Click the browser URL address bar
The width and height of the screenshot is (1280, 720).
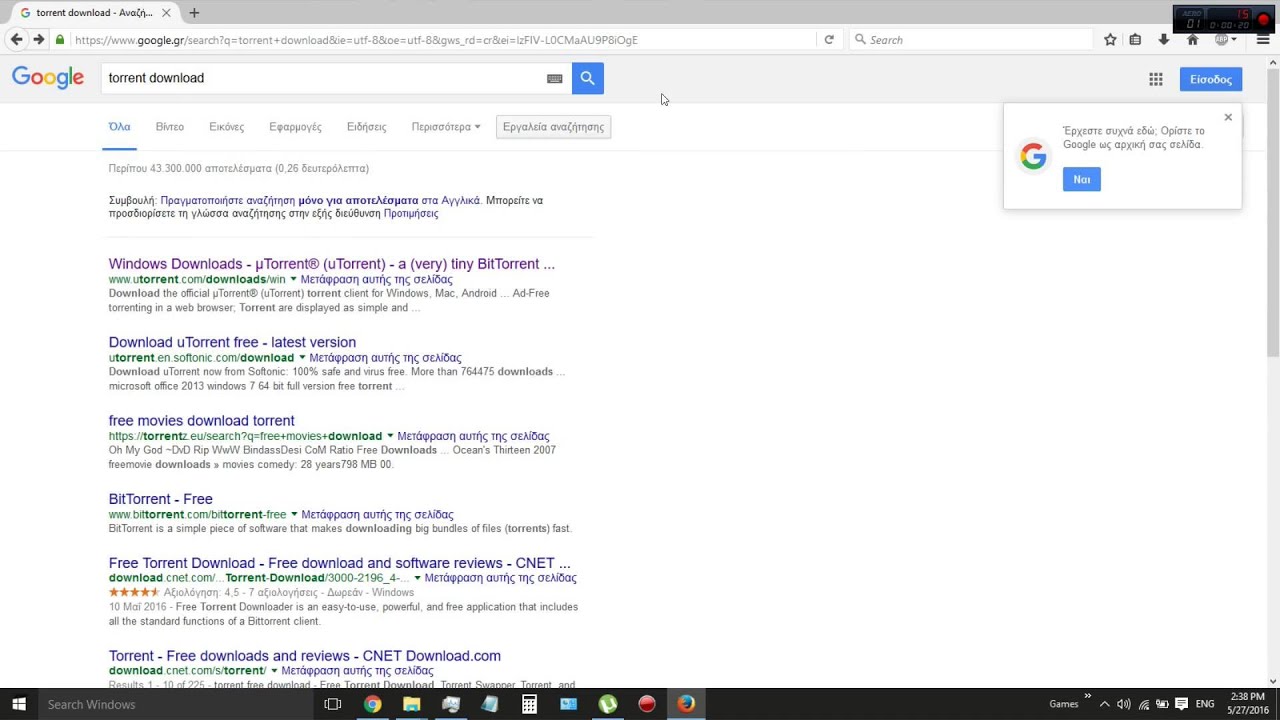(x=440, y=40)
